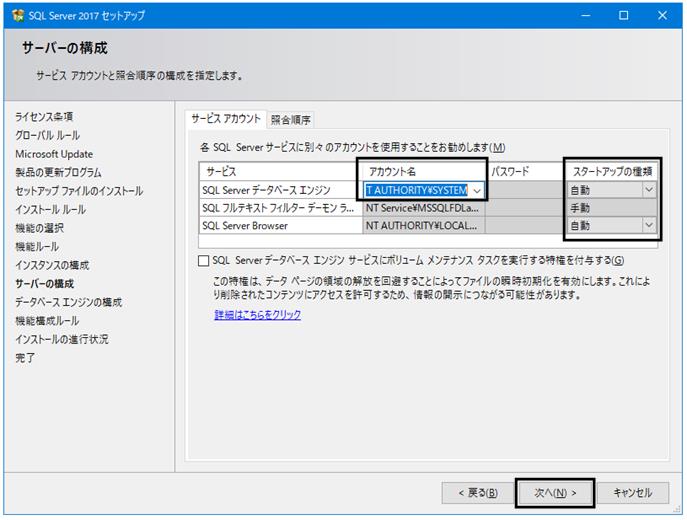Select the SQL Server Browser service row

(x=280, y=226)
